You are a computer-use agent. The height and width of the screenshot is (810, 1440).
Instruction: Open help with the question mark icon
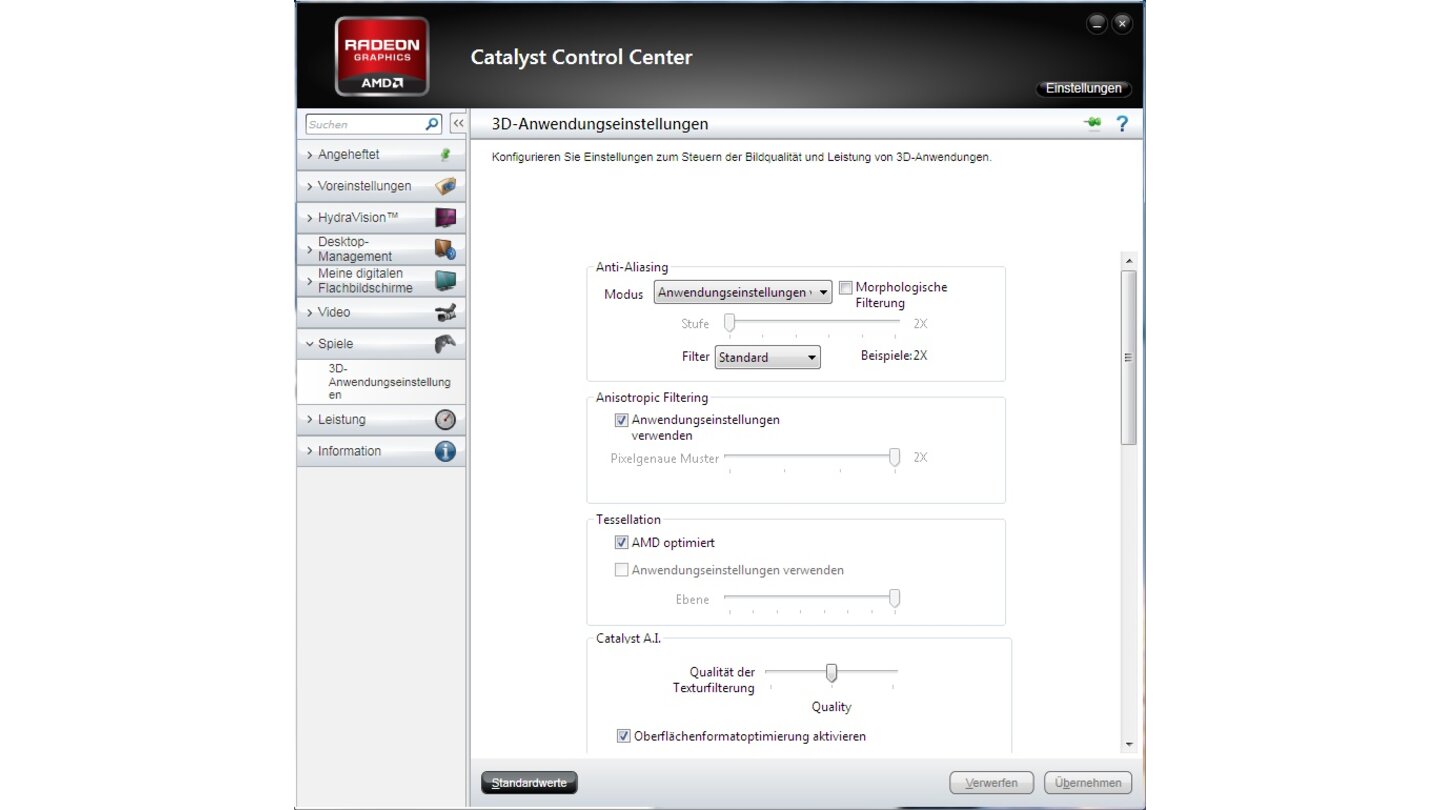1122,124
